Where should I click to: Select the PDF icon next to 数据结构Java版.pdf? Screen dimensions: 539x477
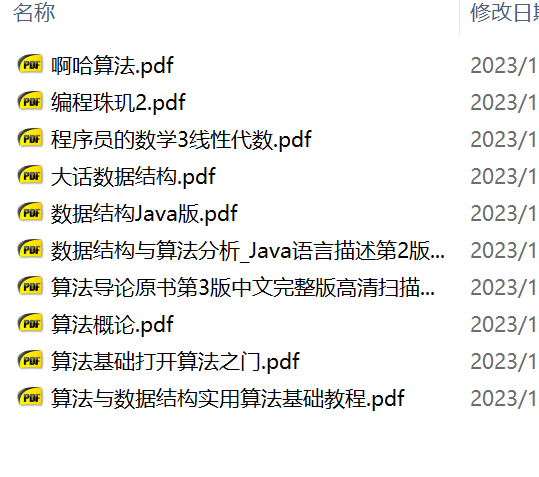click(x=30, y=212)
